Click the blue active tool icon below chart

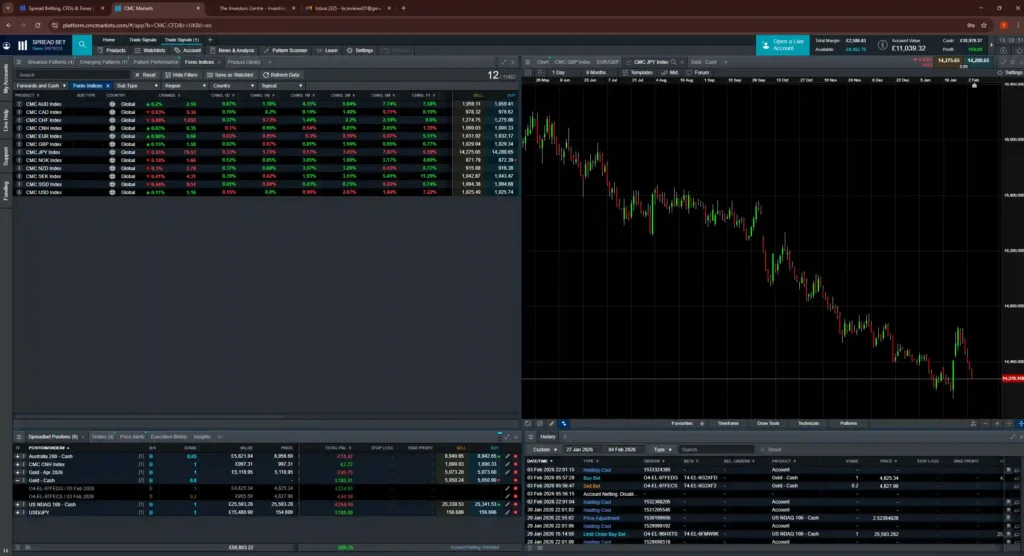tap(564, 423)
